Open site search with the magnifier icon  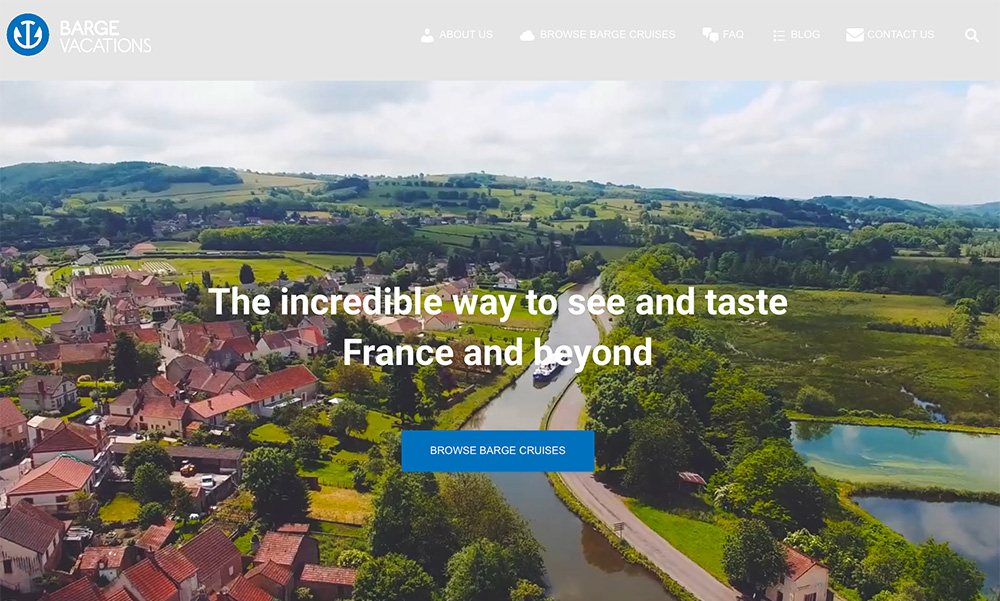(971, 35)
